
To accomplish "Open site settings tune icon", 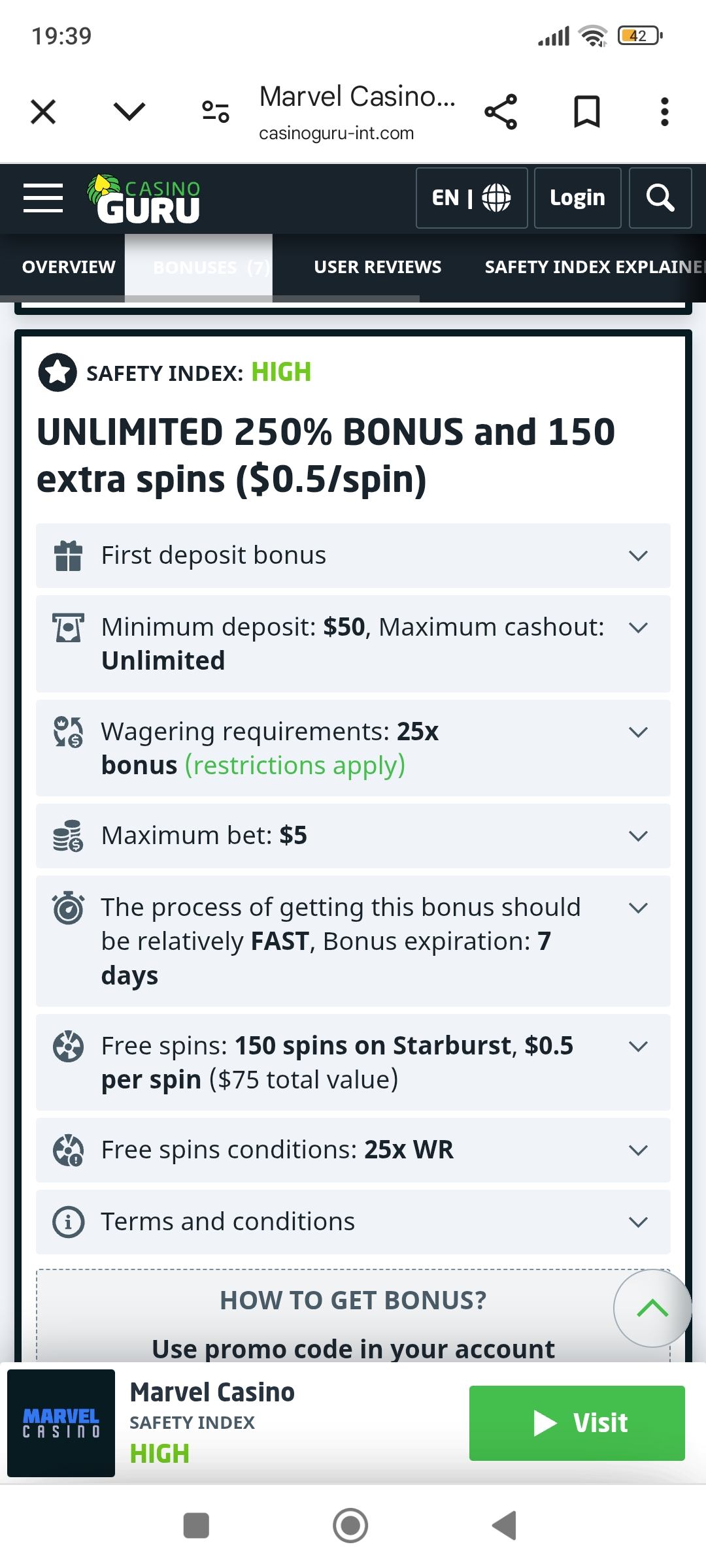I will (x=215, y=112).
